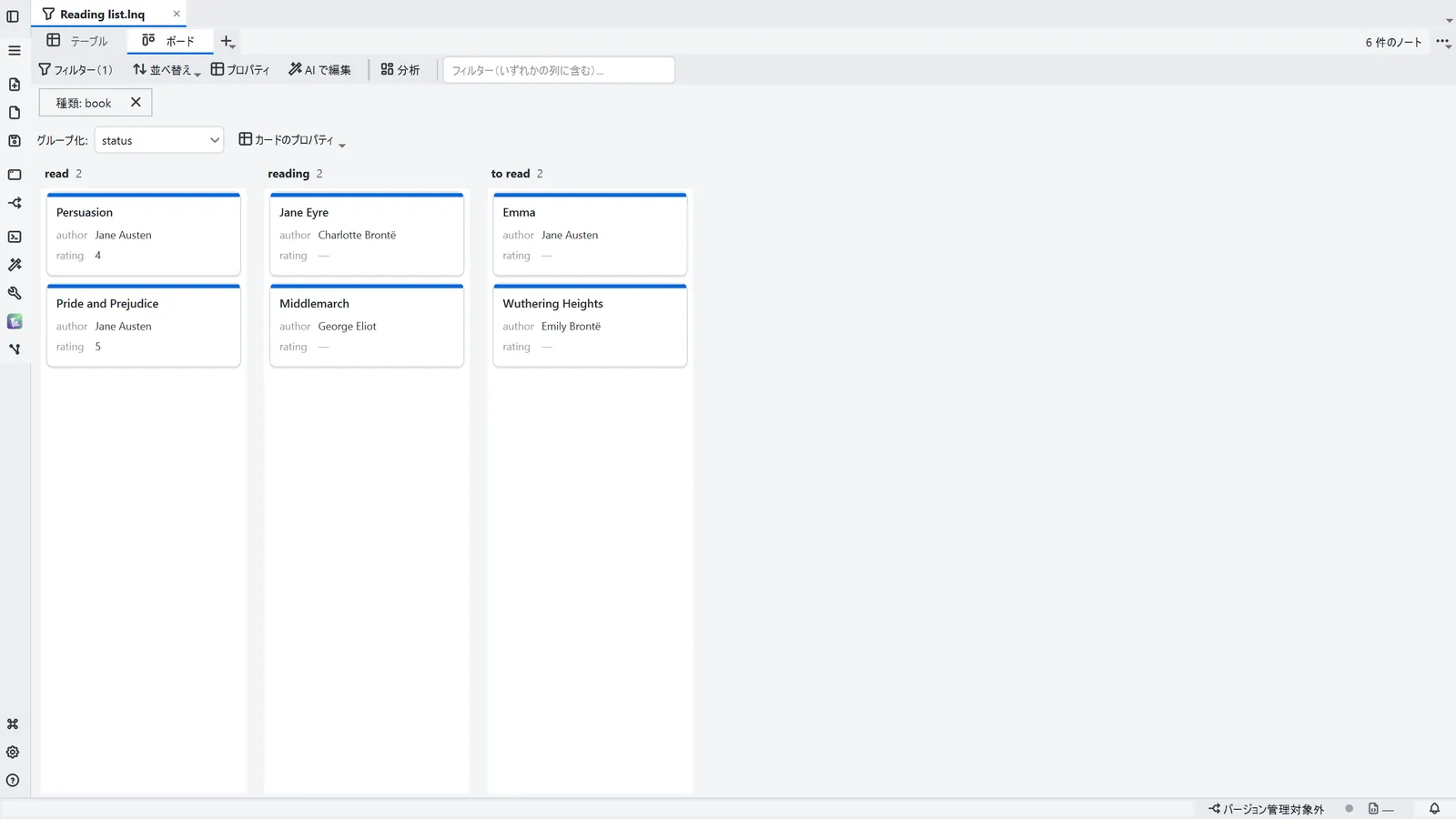Remove the '種類: book' filter chip

tap(136, 103)
